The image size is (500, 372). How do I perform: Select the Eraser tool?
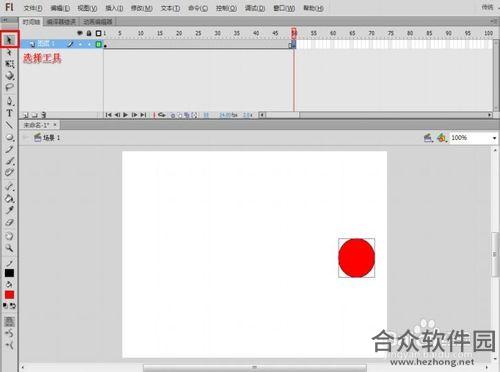[x=9, y=223]
